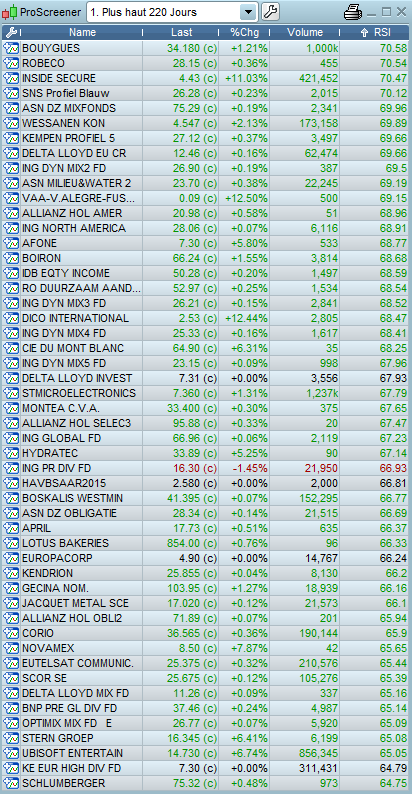Select the EUTELSAT COMMUNIC. name
Image resolution: width=412 pixels, height=794 pixels.
(x=78, y=663)
